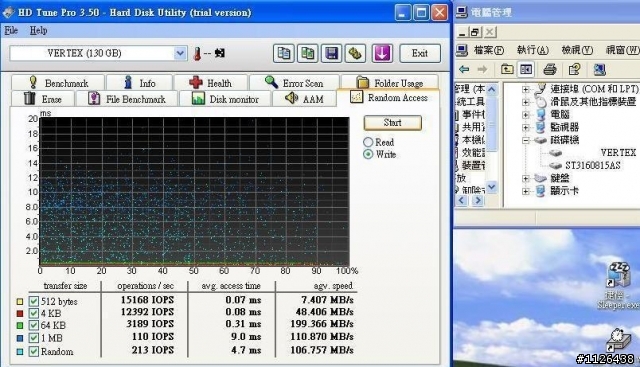Click the temperature thermometer icon
The width and height of the screenshot is (640, 367).
[x=198, y=53]
